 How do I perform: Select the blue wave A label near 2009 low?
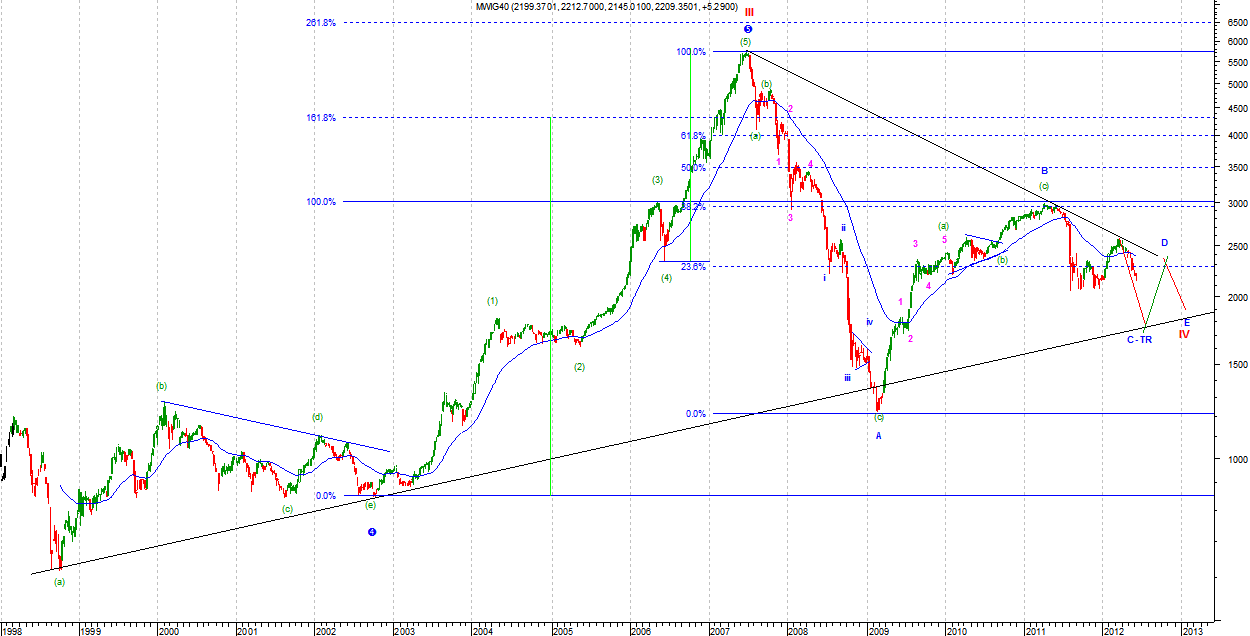879,436
